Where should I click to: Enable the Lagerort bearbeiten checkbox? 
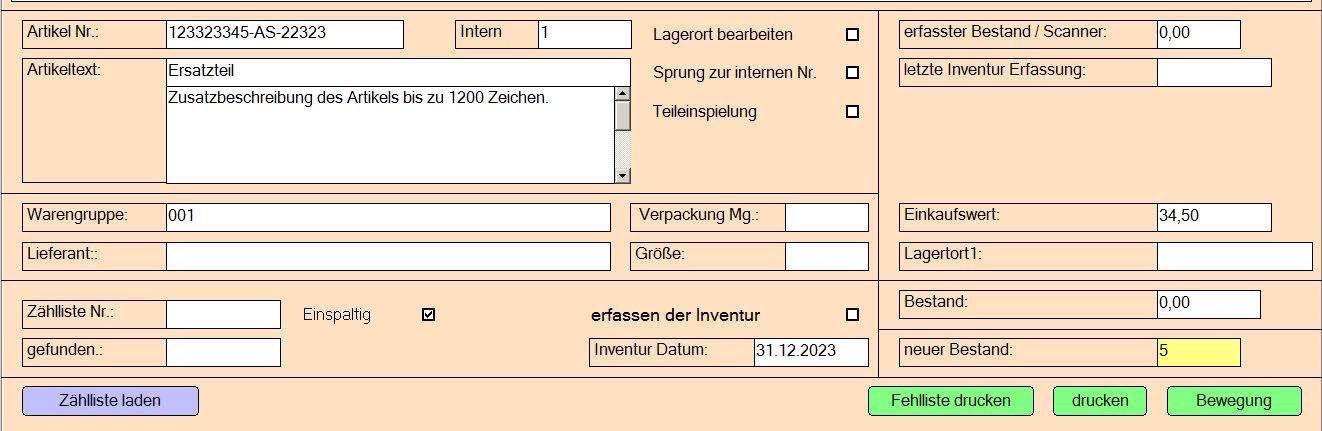click(x=852, y=35)
